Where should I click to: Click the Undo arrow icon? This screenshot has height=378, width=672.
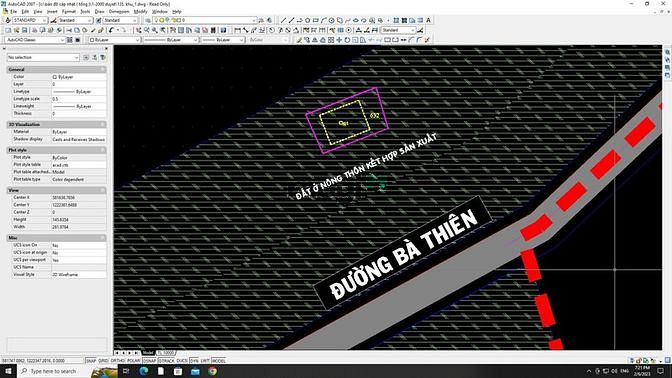click(111, 30)
